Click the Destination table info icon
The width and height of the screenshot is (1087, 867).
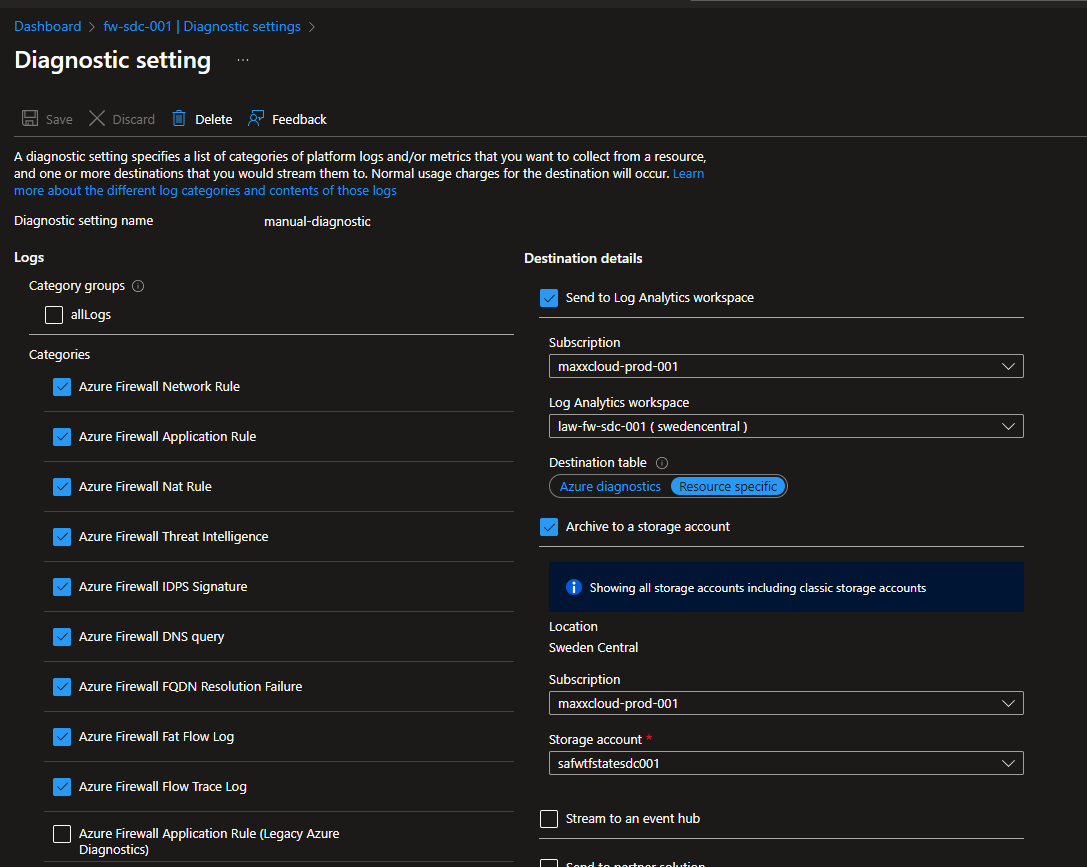coord(662,463)
